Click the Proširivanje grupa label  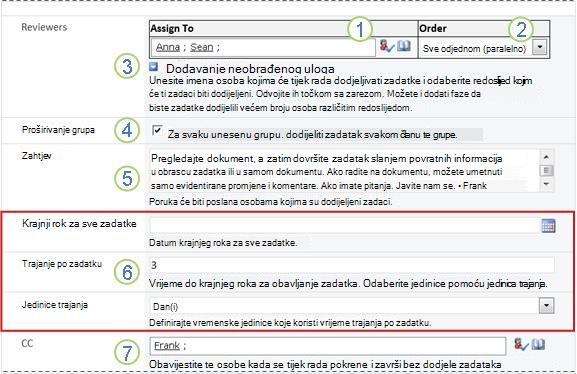point(58,130)
